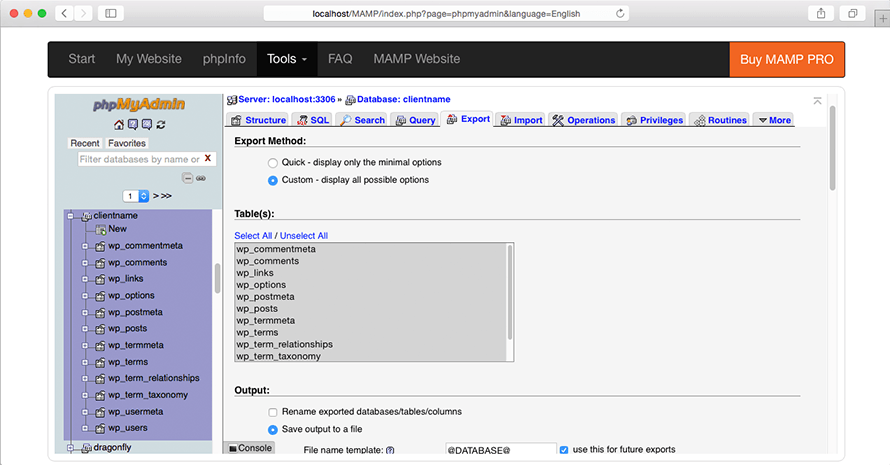Image resolution: width=890 pixels, height=465 pixels.
Task: Expand the wp_links tree node
Action: click(85, 279)
